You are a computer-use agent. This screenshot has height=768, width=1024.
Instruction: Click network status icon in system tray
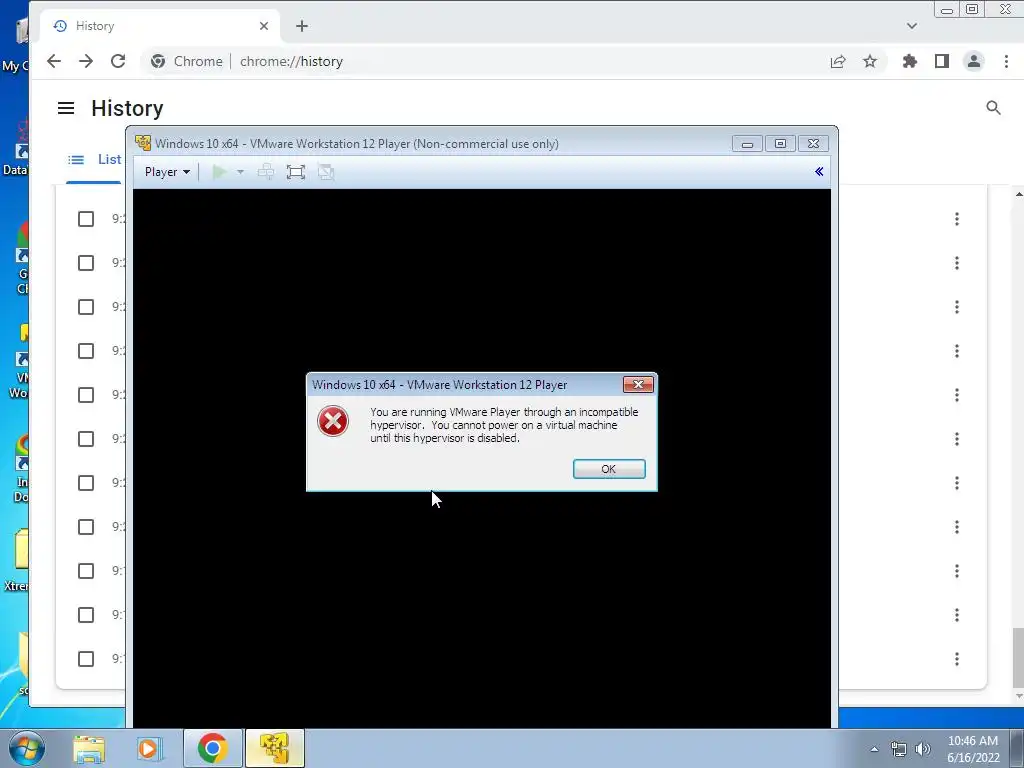pos(899,749)
